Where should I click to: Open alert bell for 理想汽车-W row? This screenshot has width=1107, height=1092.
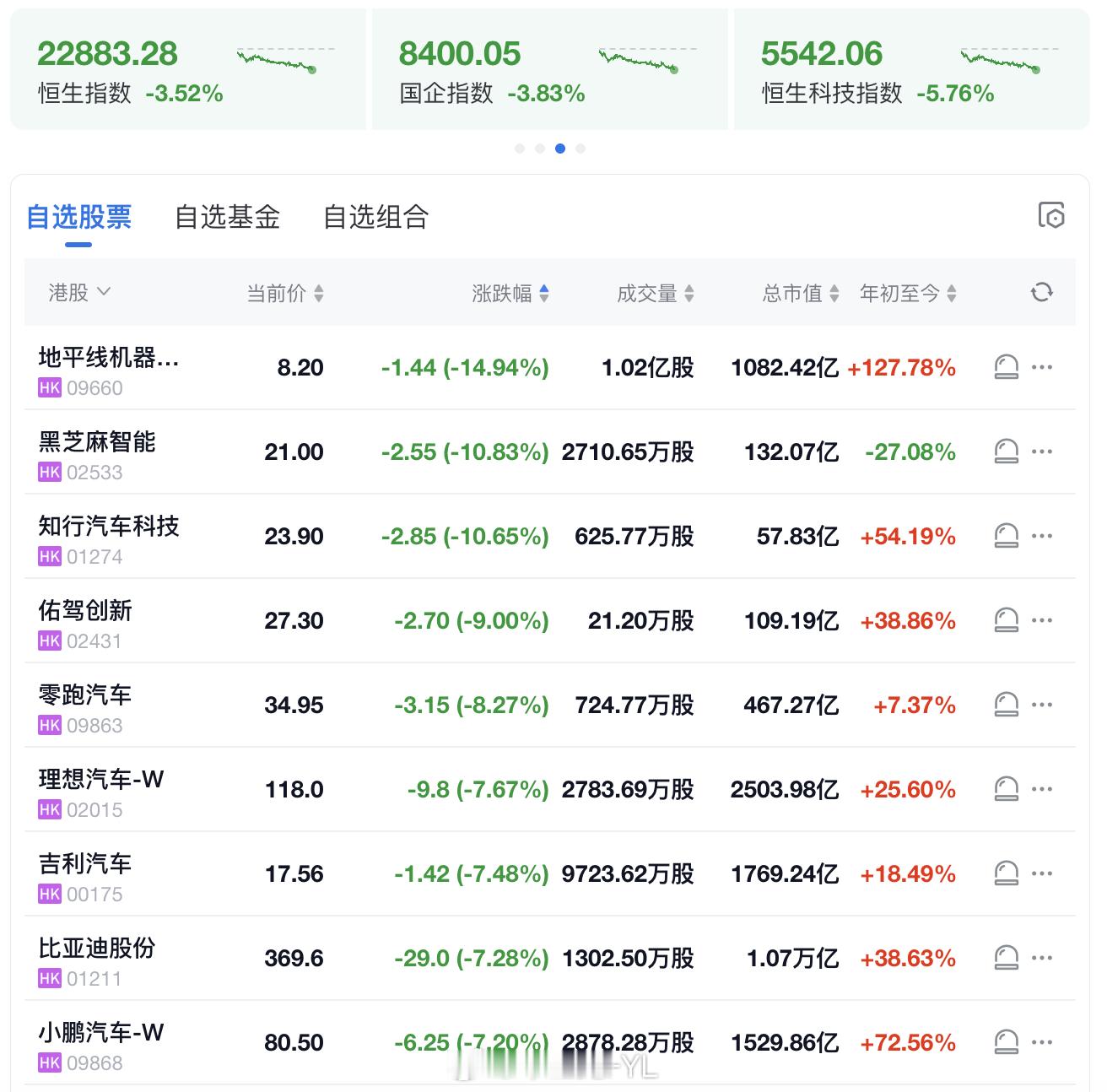(x=1006, y=789)
